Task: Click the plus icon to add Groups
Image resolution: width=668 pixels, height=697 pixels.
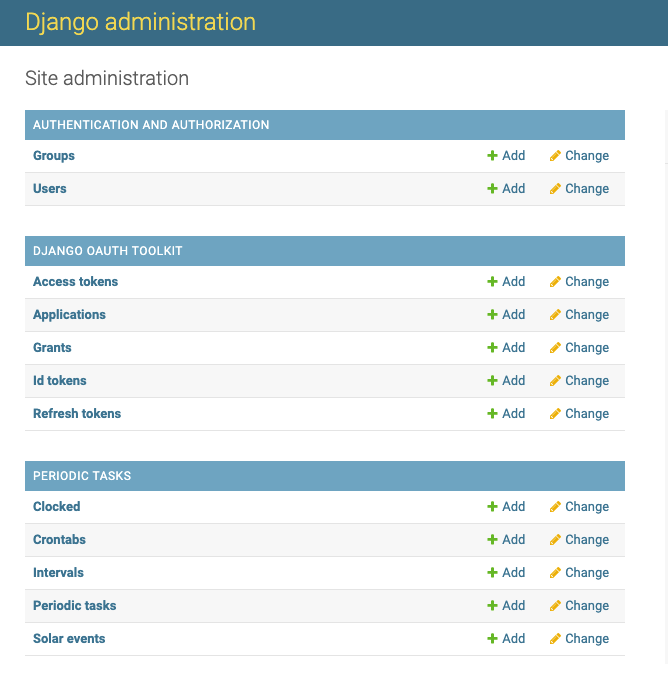Action: [492, 156]
